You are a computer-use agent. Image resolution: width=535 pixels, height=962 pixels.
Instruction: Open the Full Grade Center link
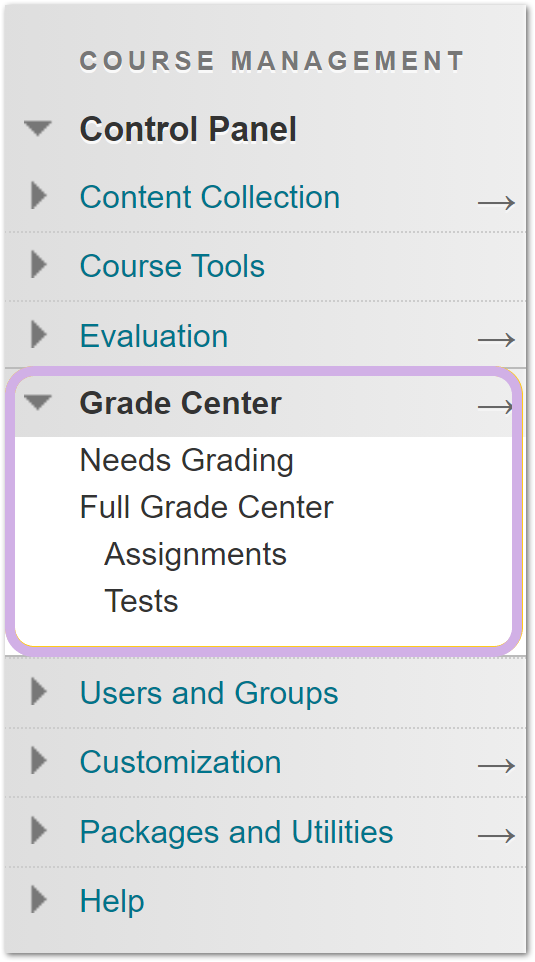pyautogui.click(x=207, y=507)
